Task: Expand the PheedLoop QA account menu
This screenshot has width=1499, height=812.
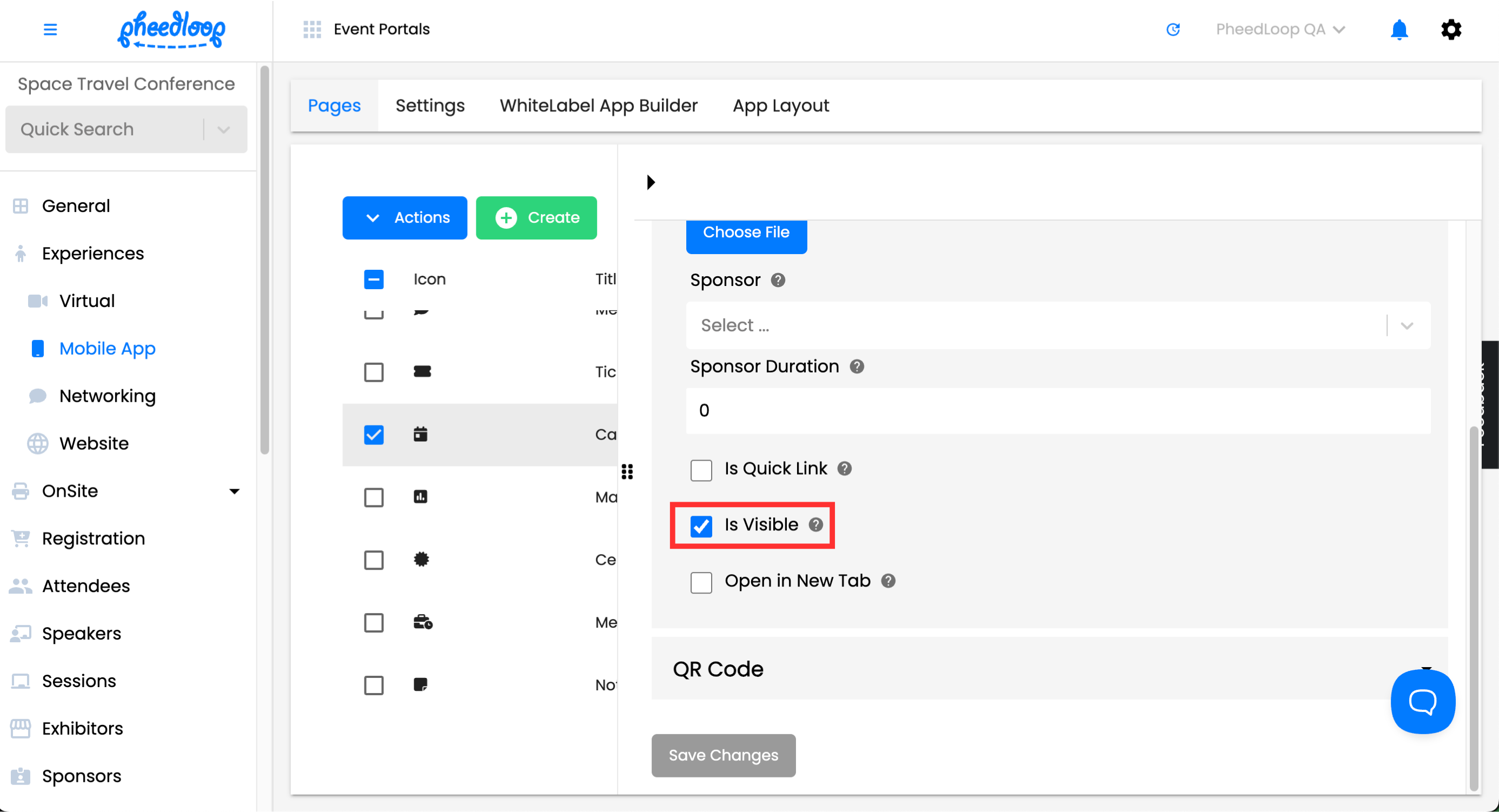Action: click(1279, 29)
